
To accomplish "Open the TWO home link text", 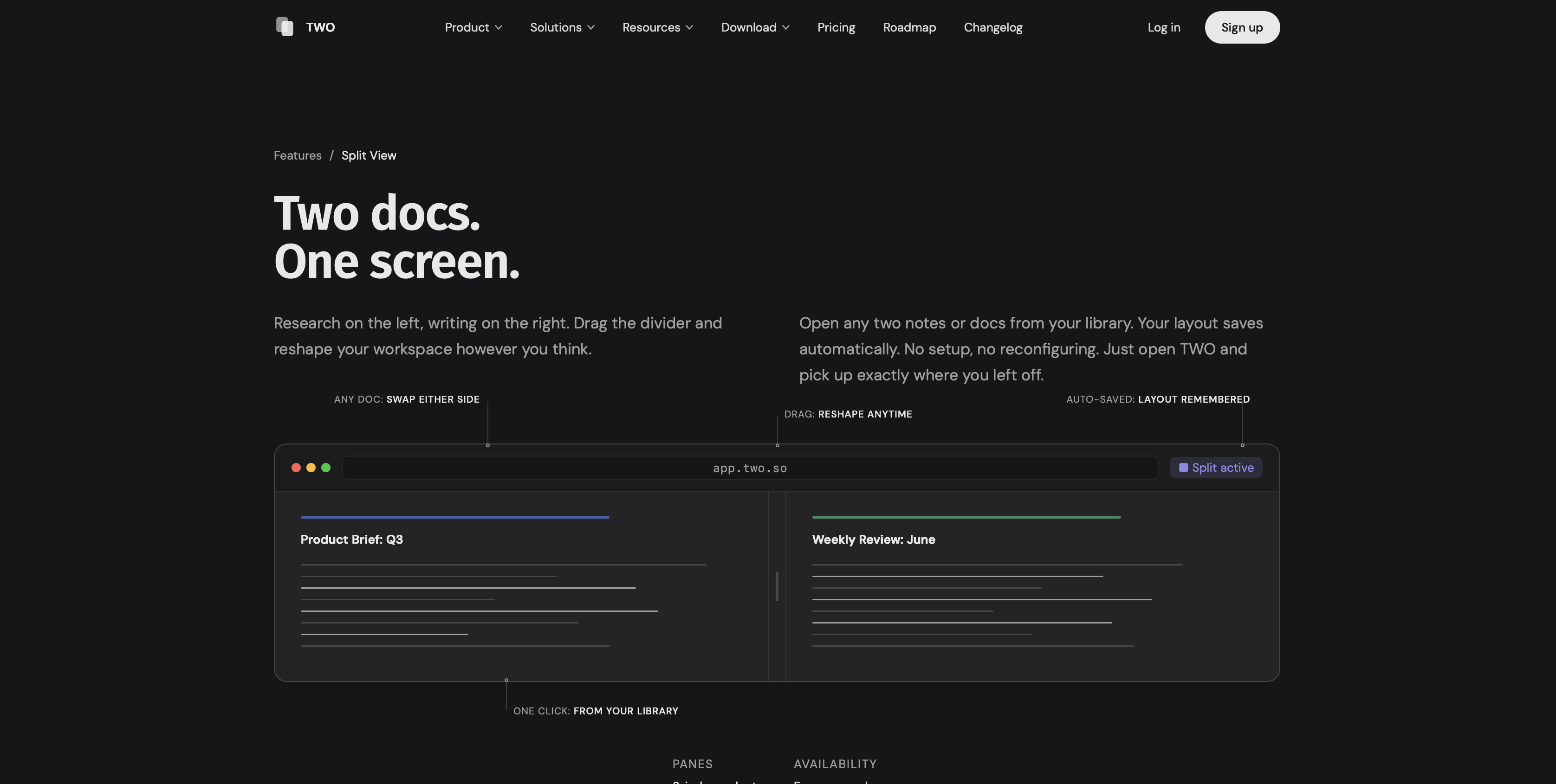I will 320,27.
